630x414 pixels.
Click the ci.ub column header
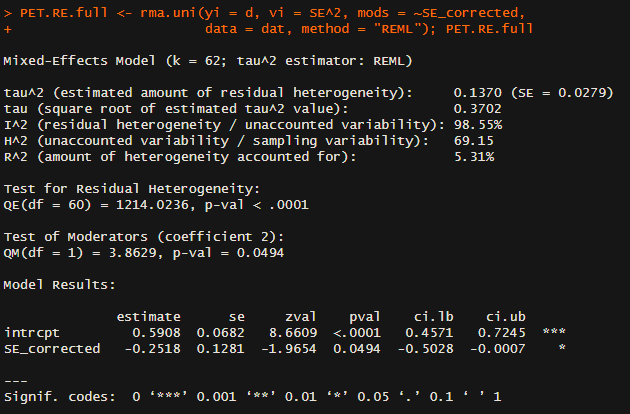tap(504, 316)
